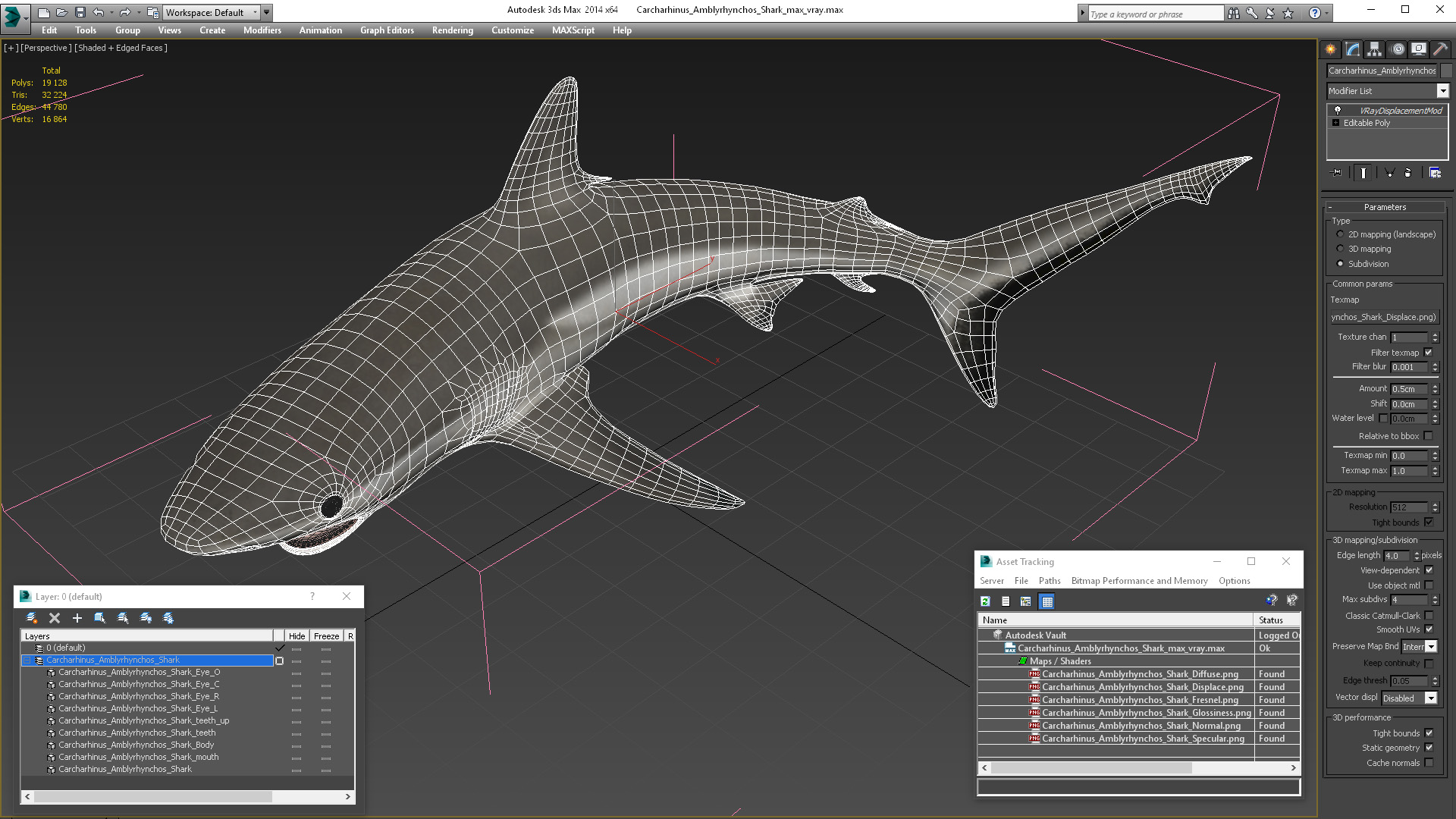Collapse the Parameters rollout
The height and width of the screenshot is (819, 1456).
(1385, 207)
